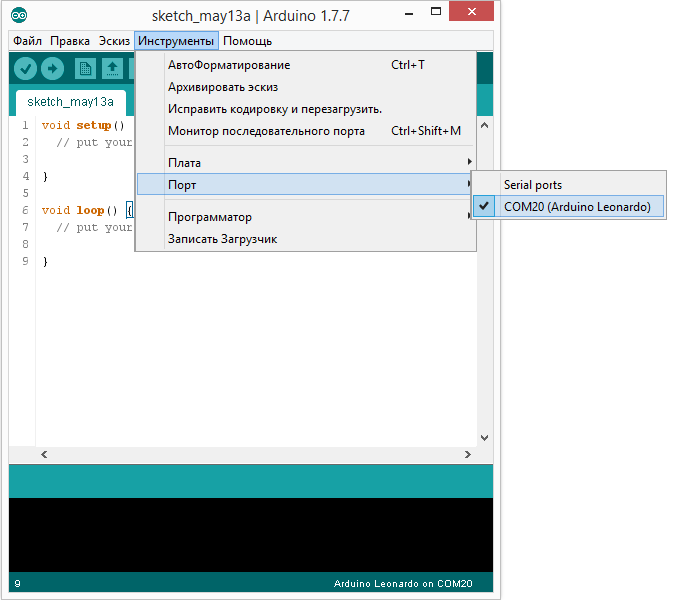Click the horizontal scrollbar left arrow
Screen dimensions: 700x600
point(43,454)
